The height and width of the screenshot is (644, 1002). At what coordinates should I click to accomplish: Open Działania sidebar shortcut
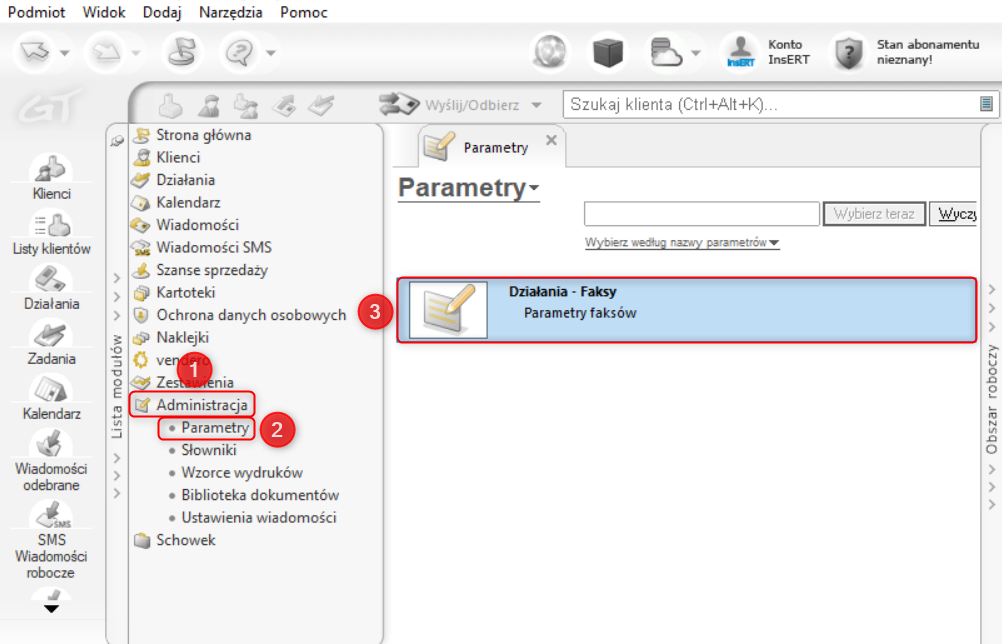tap(51, 288)
